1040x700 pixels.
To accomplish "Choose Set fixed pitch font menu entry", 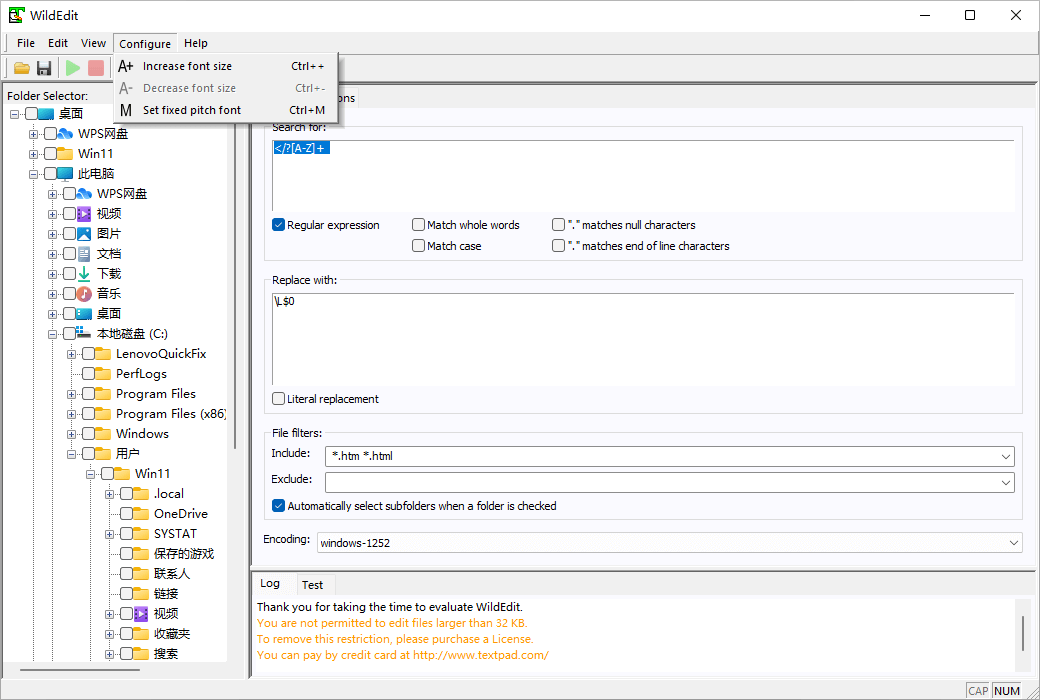I will tap(226, 110).
